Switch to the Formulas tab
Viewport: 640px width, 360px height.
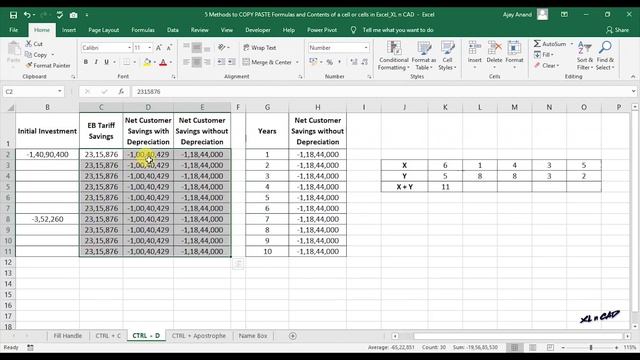tap(143, 30)
